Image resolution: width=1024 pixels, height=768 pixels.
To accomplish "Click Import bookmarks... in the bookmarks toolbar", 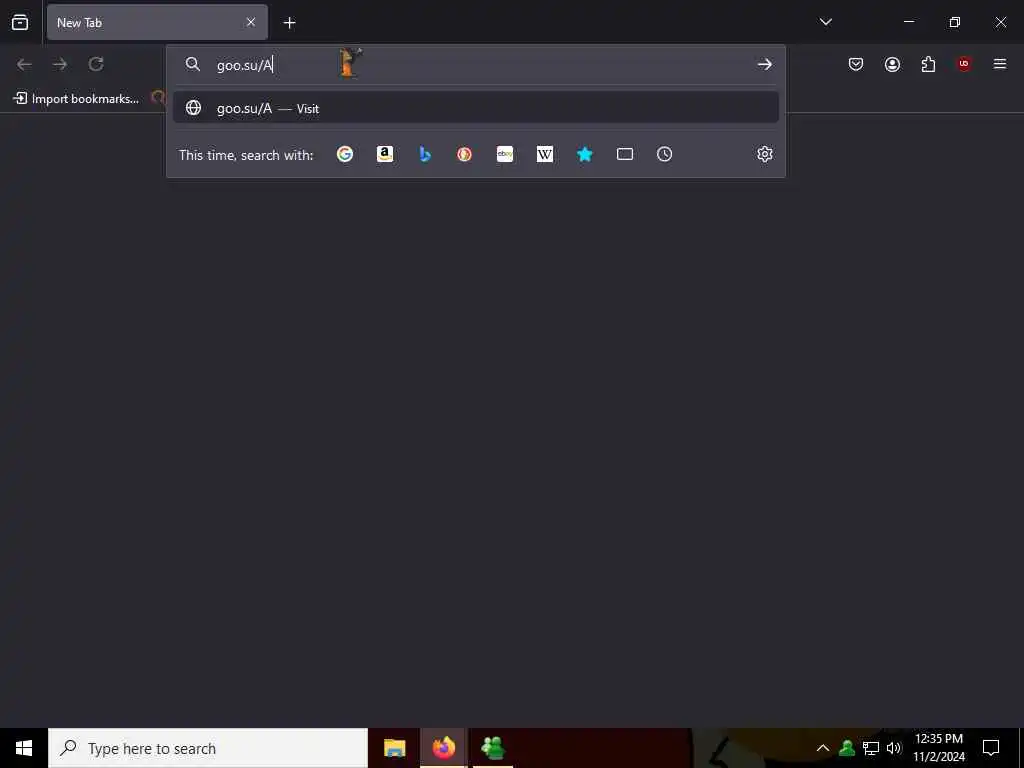I will pyautogui.click(x=76, y=99).
